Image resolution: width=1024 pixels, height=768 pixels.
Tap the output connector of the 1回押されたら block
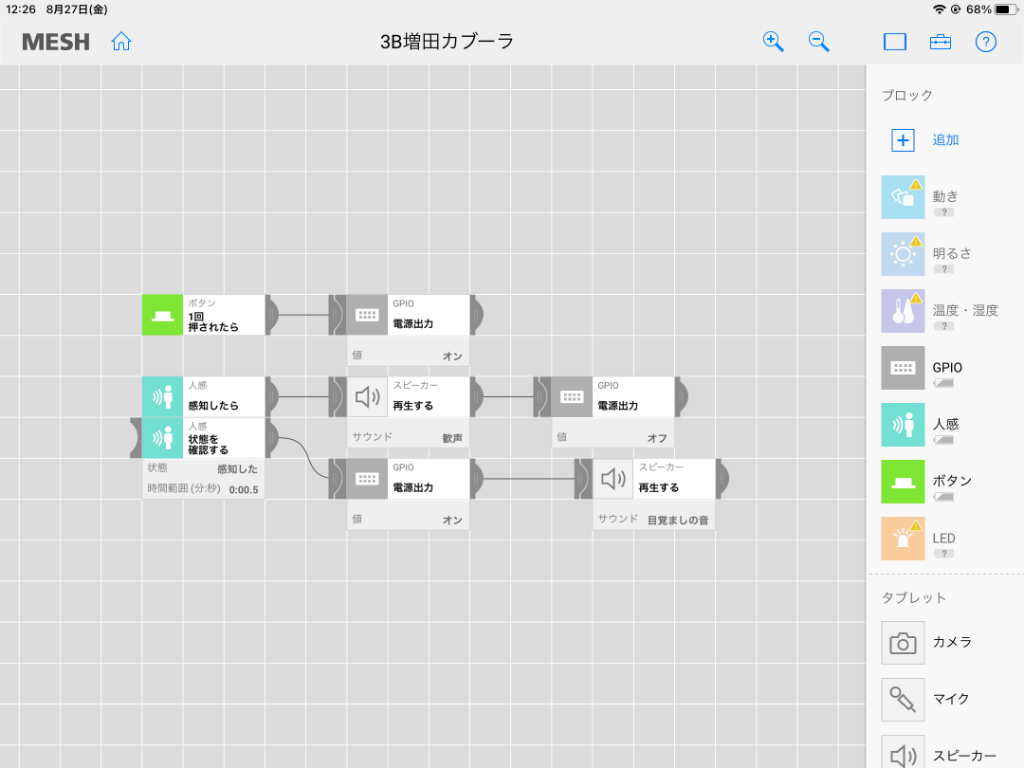pyautogui.click(x=272, y=315)
